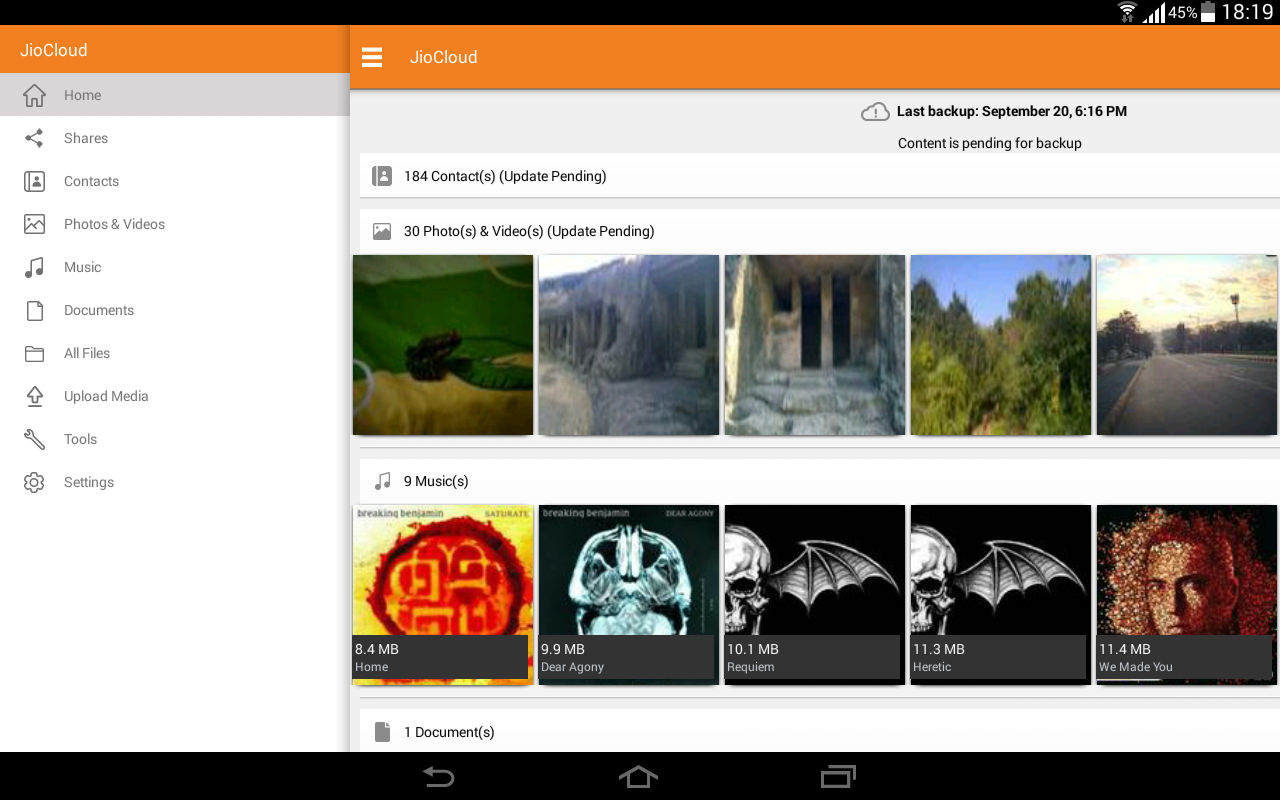Viewport: 1280px width, 800px height.
Task: Tap the JioCloud title in top bar
Action: 443,57
